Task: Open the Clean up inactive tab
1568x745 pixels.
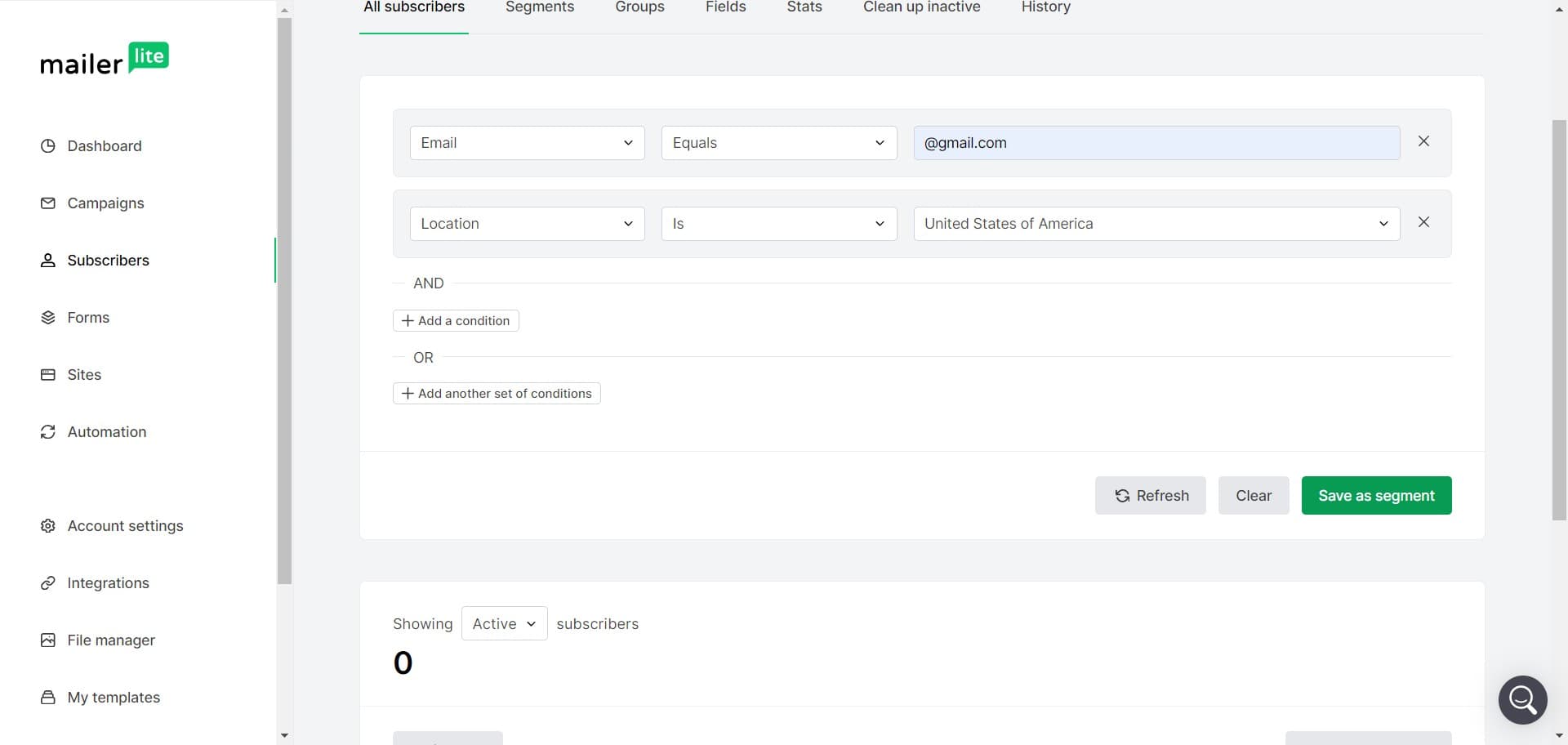Action: tap(921, 7)
